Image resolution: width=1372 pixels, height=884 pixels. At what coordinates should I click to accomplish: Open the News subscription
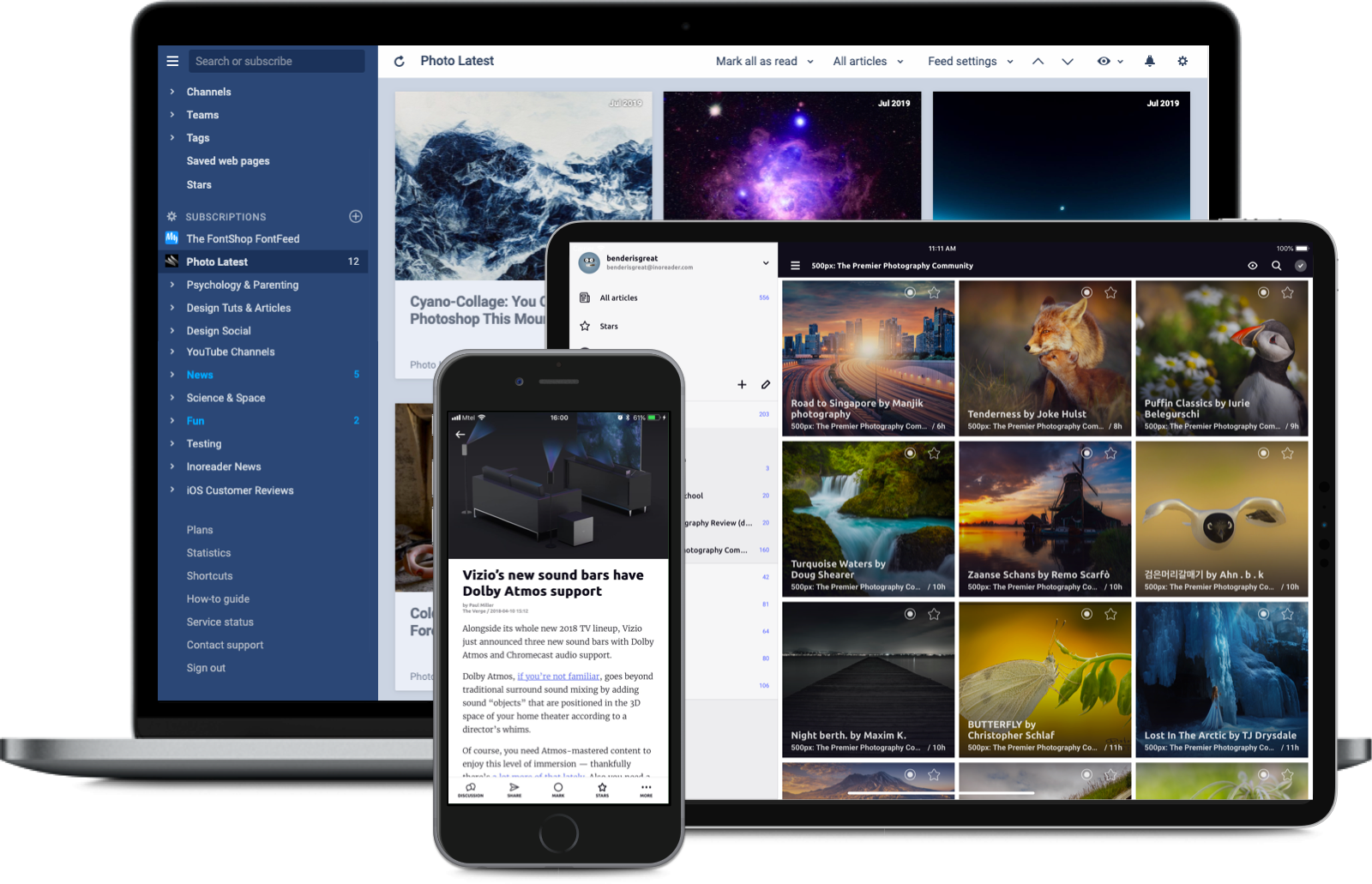(x=200, y=375)
